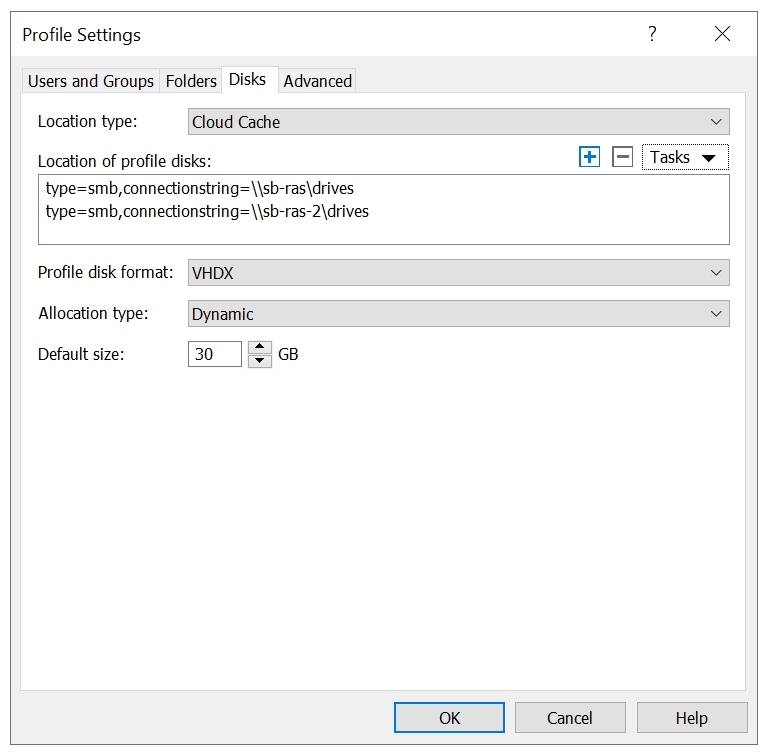Click the remove location minus icon
765x754 pixels.
point(622,157)
